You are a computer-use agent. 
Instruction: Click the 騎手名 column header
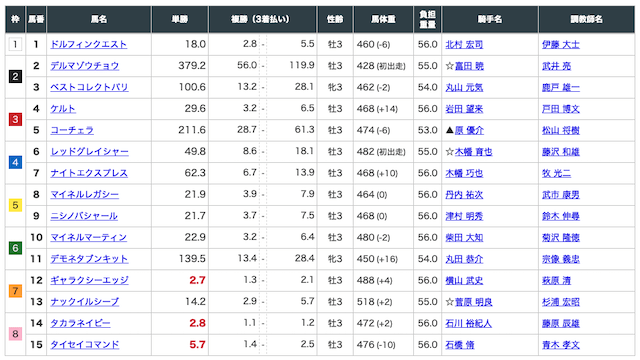coord(490,19)
